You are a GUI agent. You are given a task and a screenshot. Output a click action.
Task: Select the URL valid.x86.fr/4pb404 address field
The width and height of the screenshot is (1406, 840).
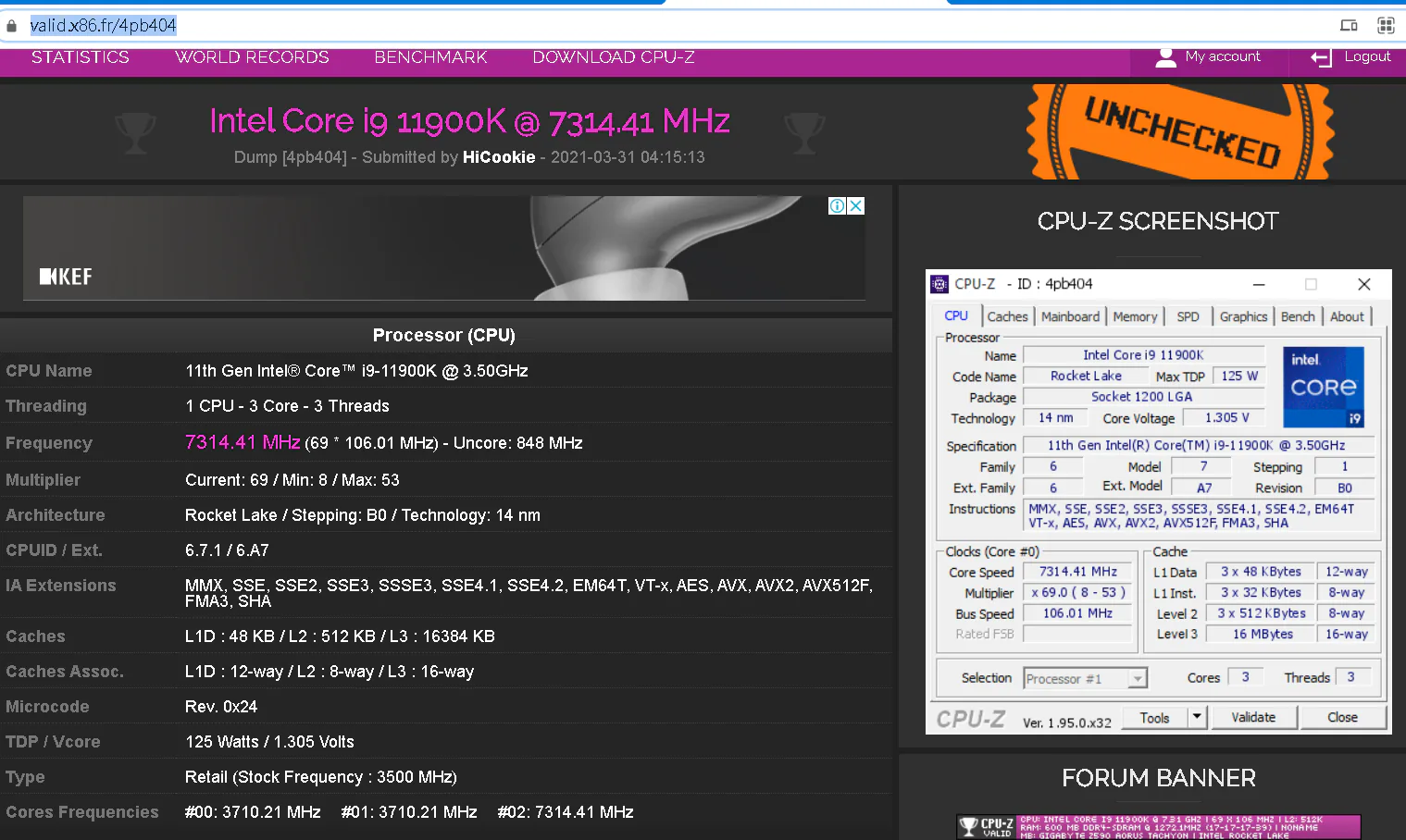coord(103,26)
